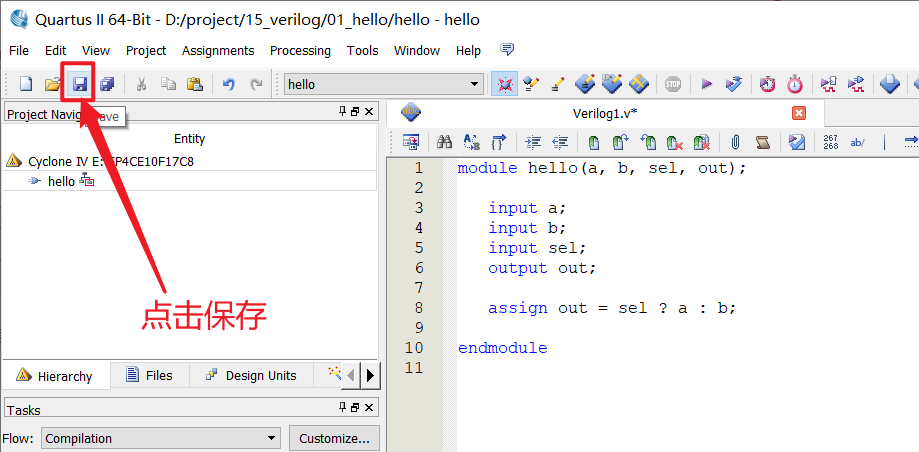The image size is (919, 452).
Task: Click the tab scroll left arrow in Project Navigator
Action: coord(350,375)
